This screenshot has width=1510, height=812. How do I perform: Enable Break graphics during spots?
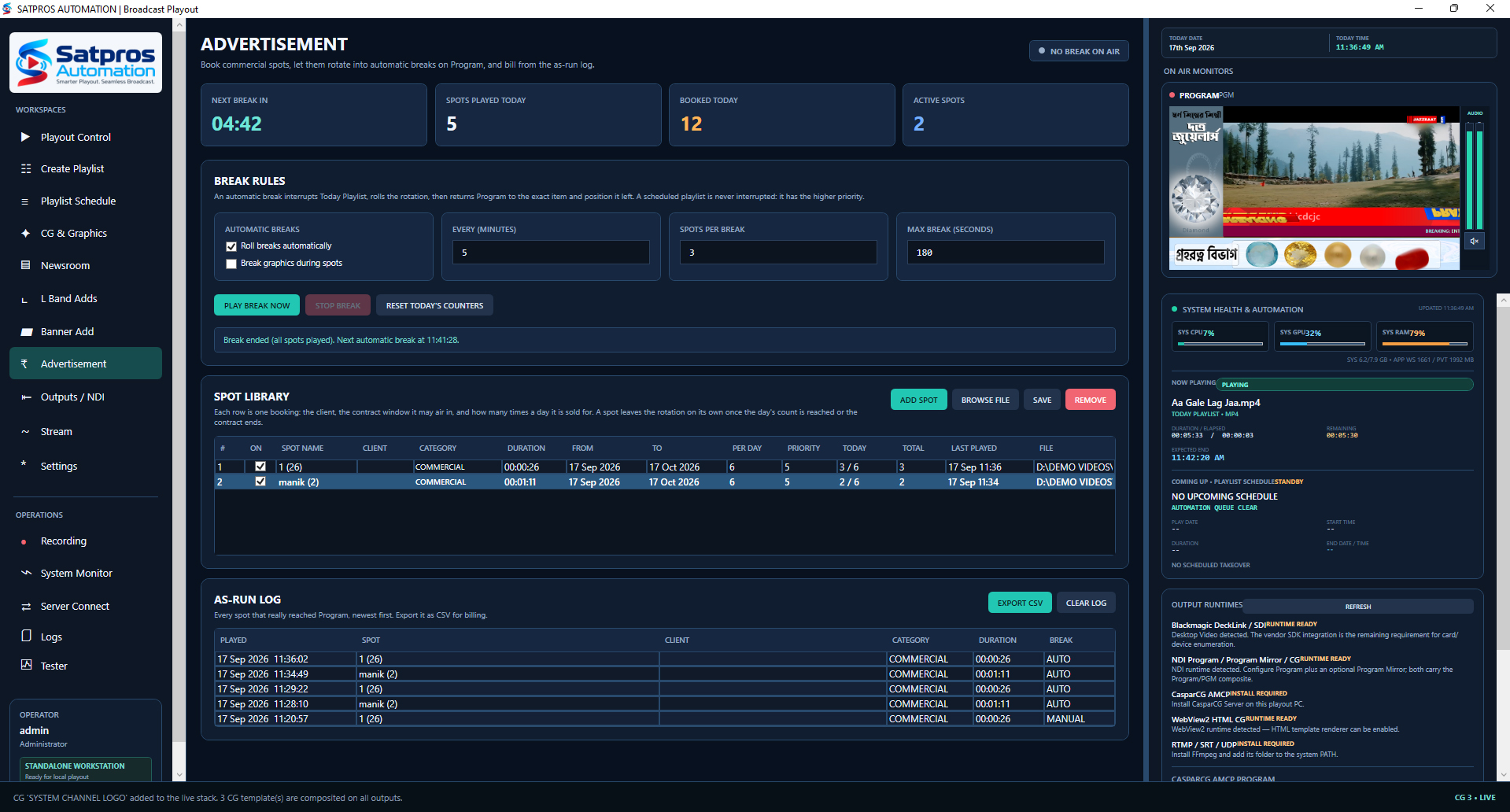[x=231, y=264]
